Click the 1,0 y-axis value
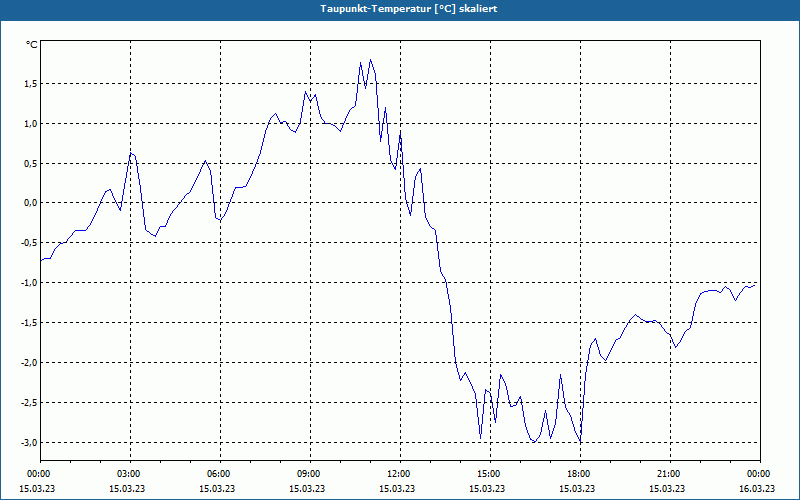The width and height of the screenshot is (800, 500). click(x=31, y=123)
